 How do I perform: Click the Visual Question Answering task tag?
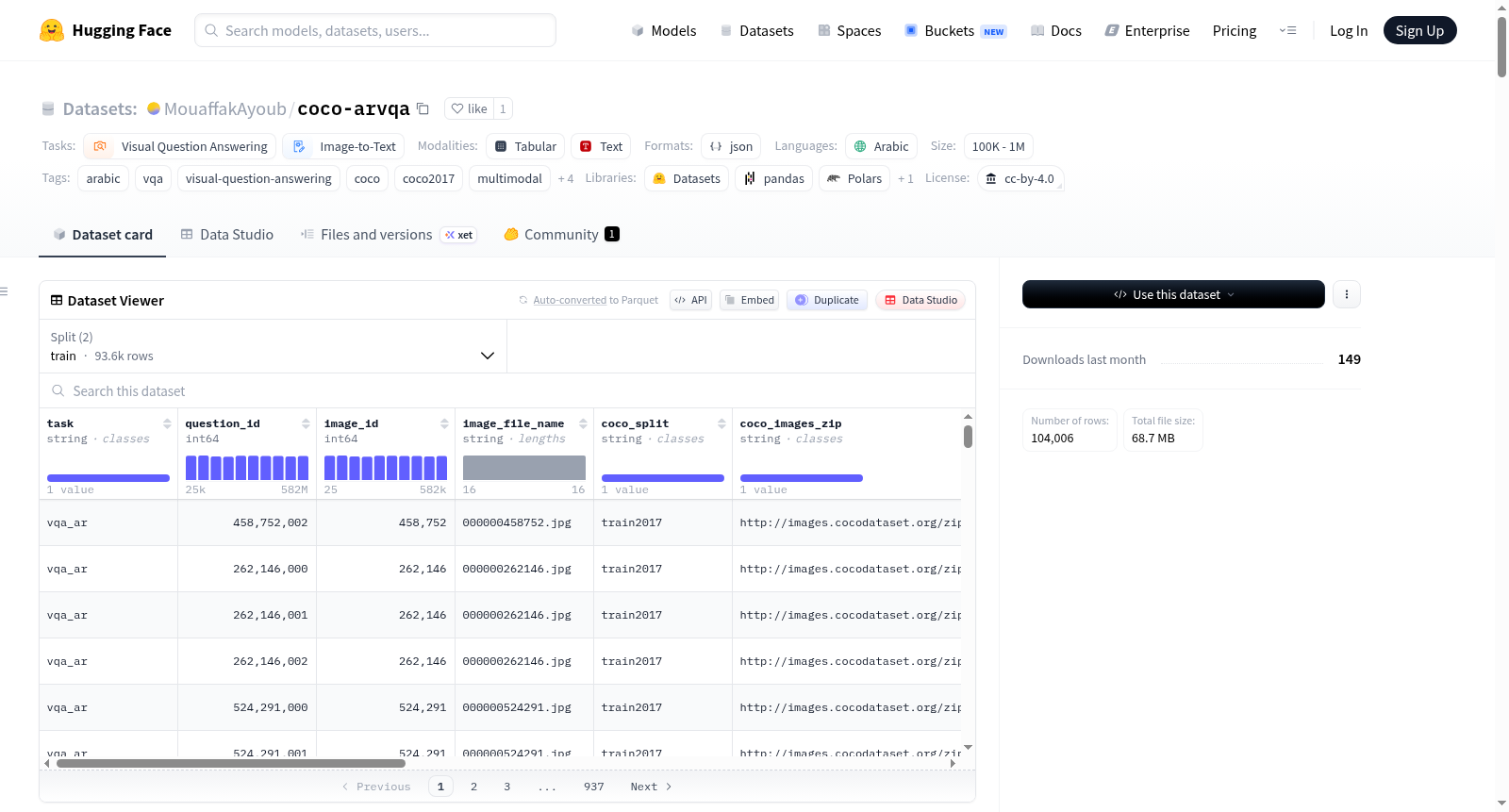point(180,146)
